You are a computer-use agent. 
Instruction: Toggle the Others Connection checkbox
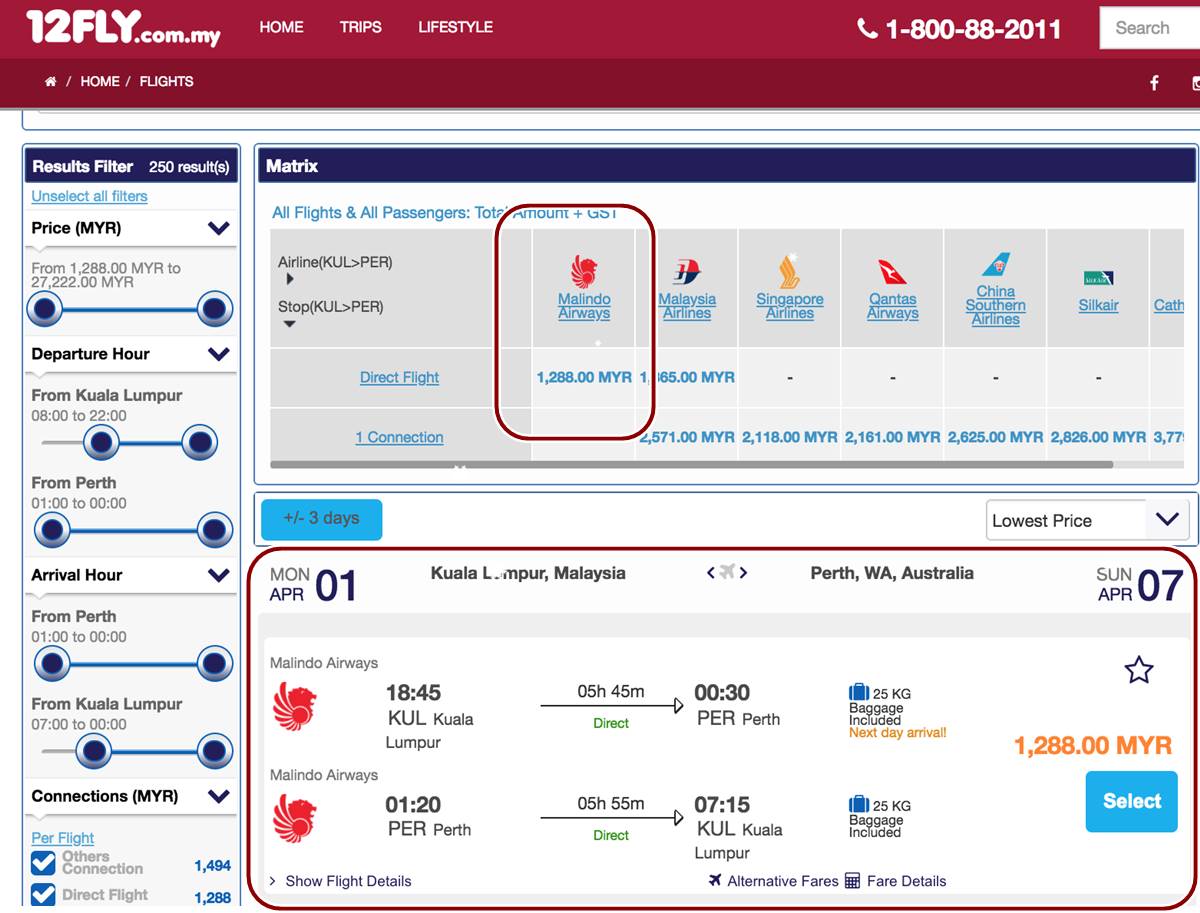(x=43, y=862)
